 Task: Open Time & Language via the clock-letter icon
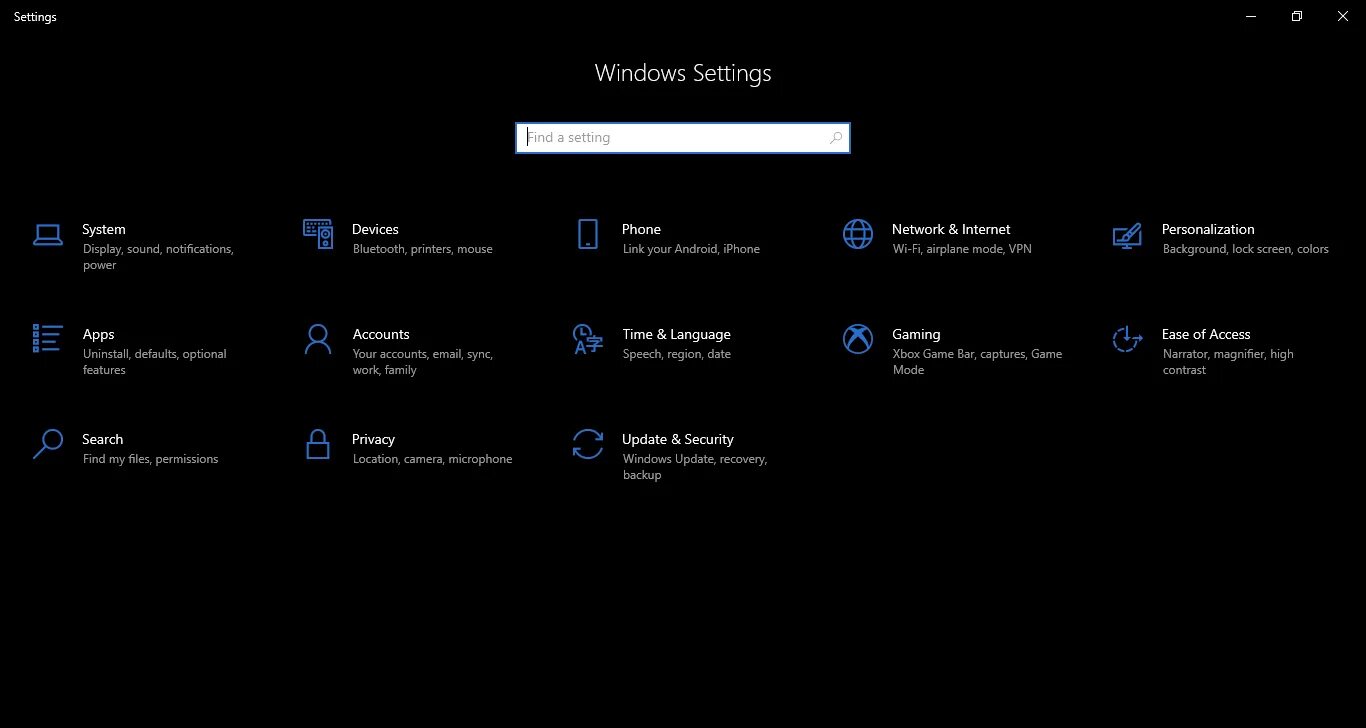coord(588,339)
